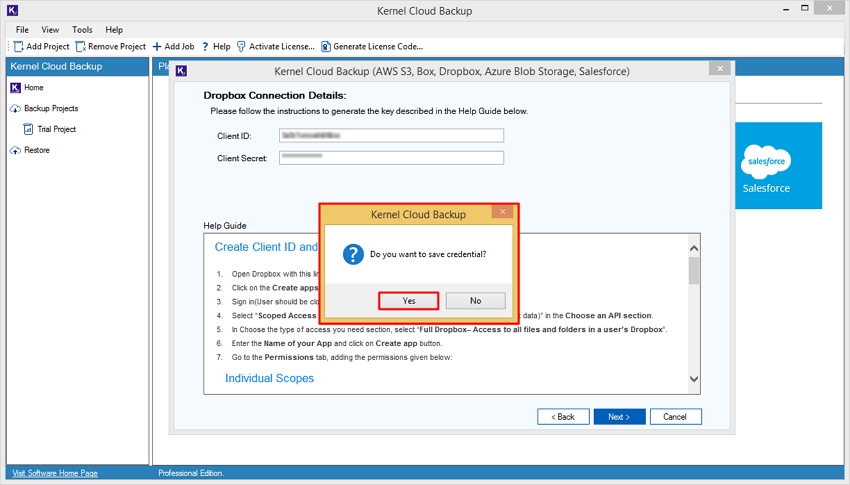The image size is (850, 485).
Task: Click the Kernel Cloud Backup sidebar header
Action: point(78,67)
